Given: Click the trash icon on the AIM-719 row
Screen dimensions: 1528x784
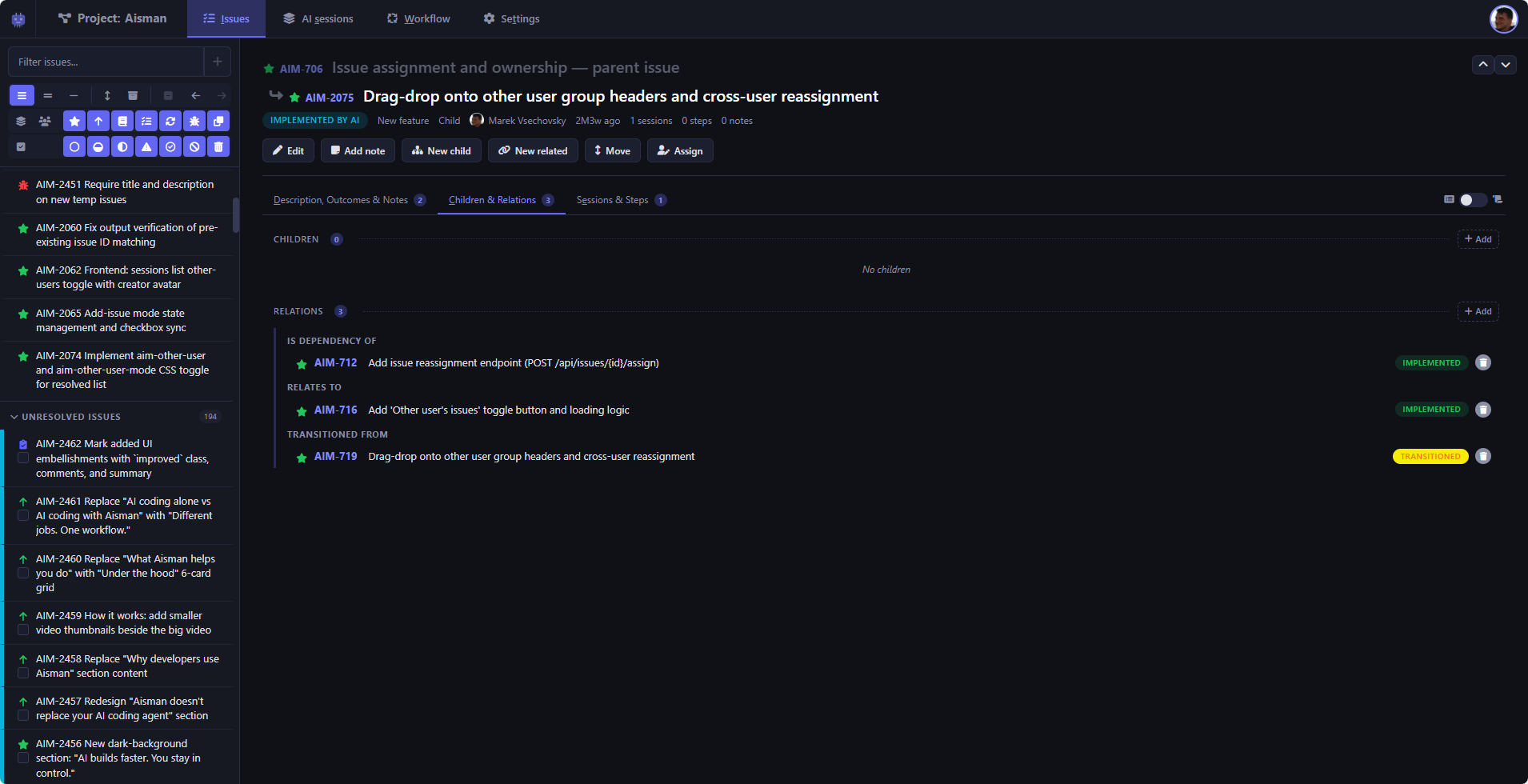Looking at the screenshot, I should (x=1483, y=456).
